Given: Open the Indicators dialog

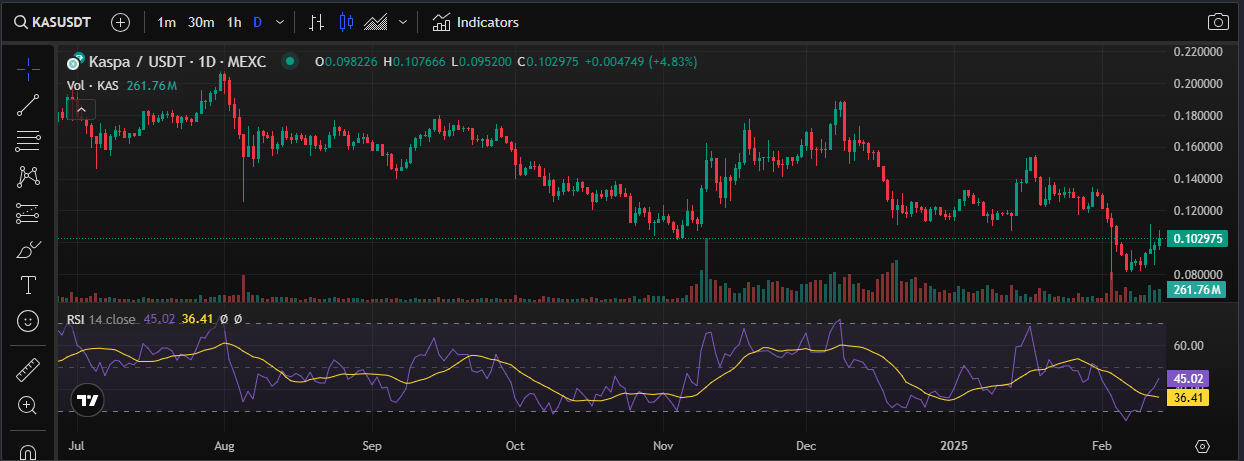Looking at the screenshot, I should pos(476,22).
